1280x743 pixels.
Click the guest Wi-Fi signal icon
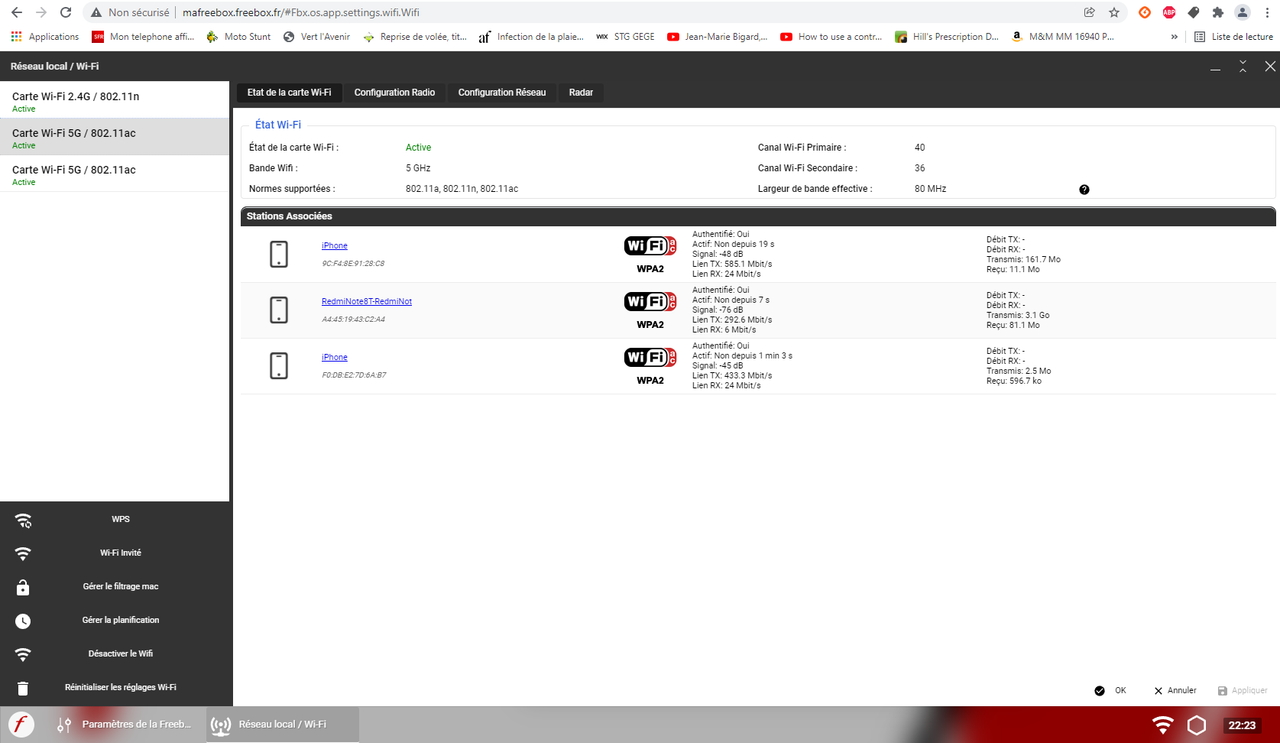(23, 553)
